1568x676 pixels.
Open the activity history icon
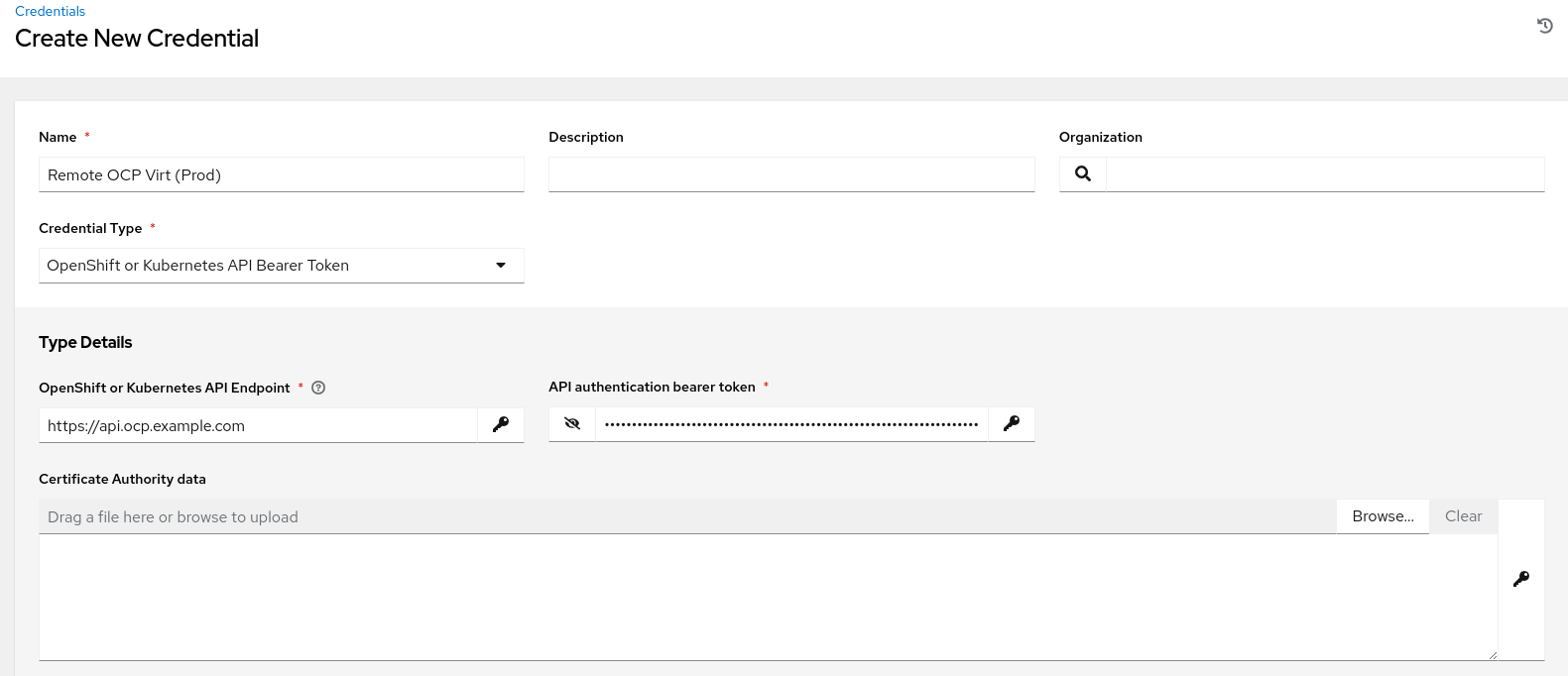[x=1544, y=26]
